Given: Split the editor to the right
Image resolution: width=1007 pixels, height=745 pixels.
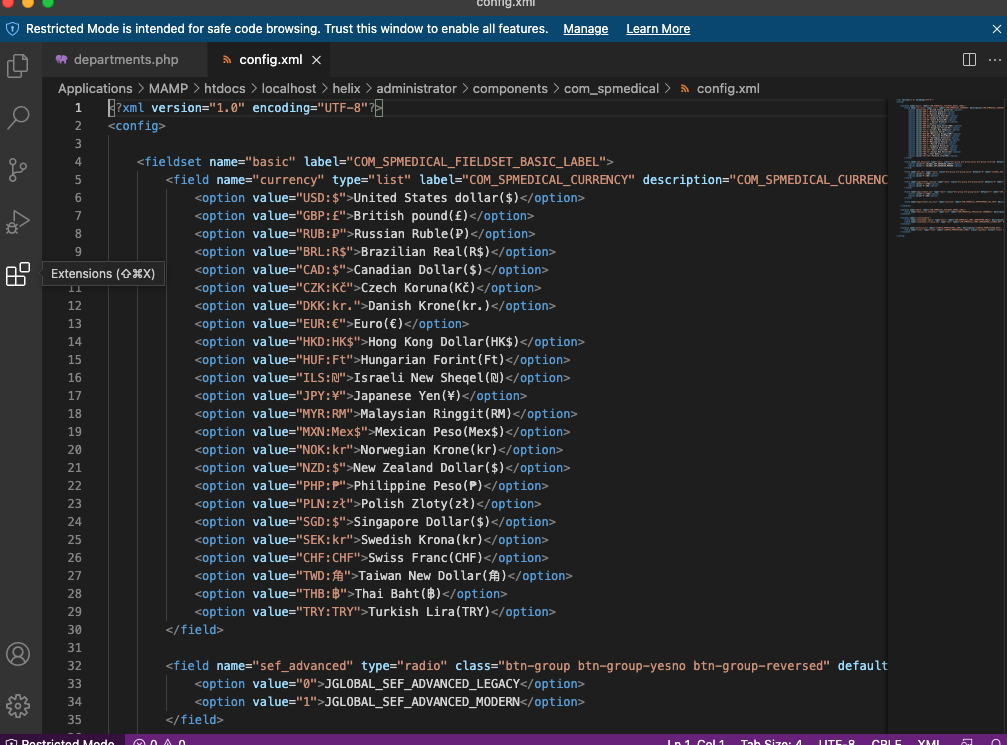Looking at the screenshot, I should pyautogui.click(x=969, y=60).
